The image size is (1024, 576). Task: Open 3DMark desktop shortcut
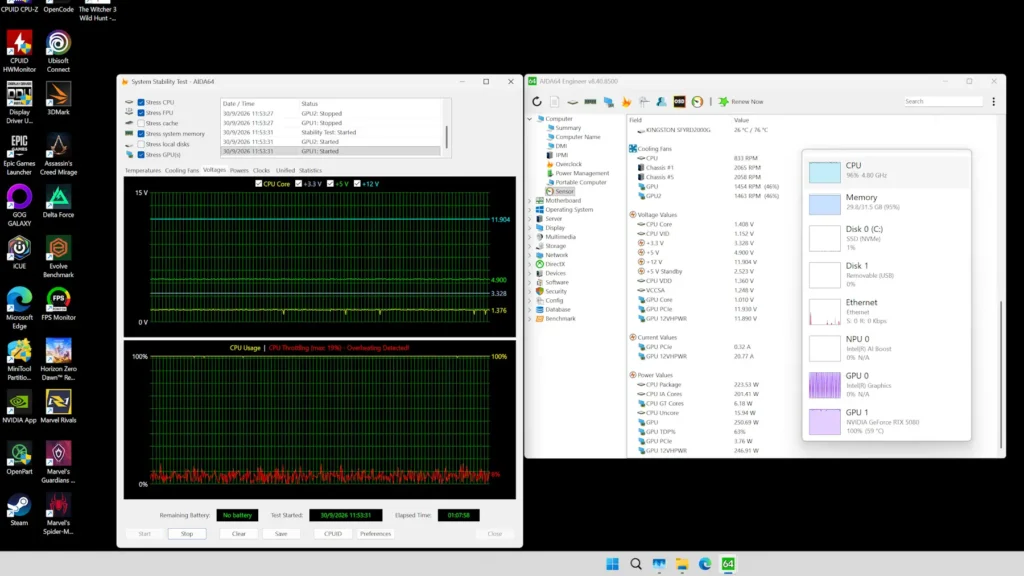click(58, 99)
